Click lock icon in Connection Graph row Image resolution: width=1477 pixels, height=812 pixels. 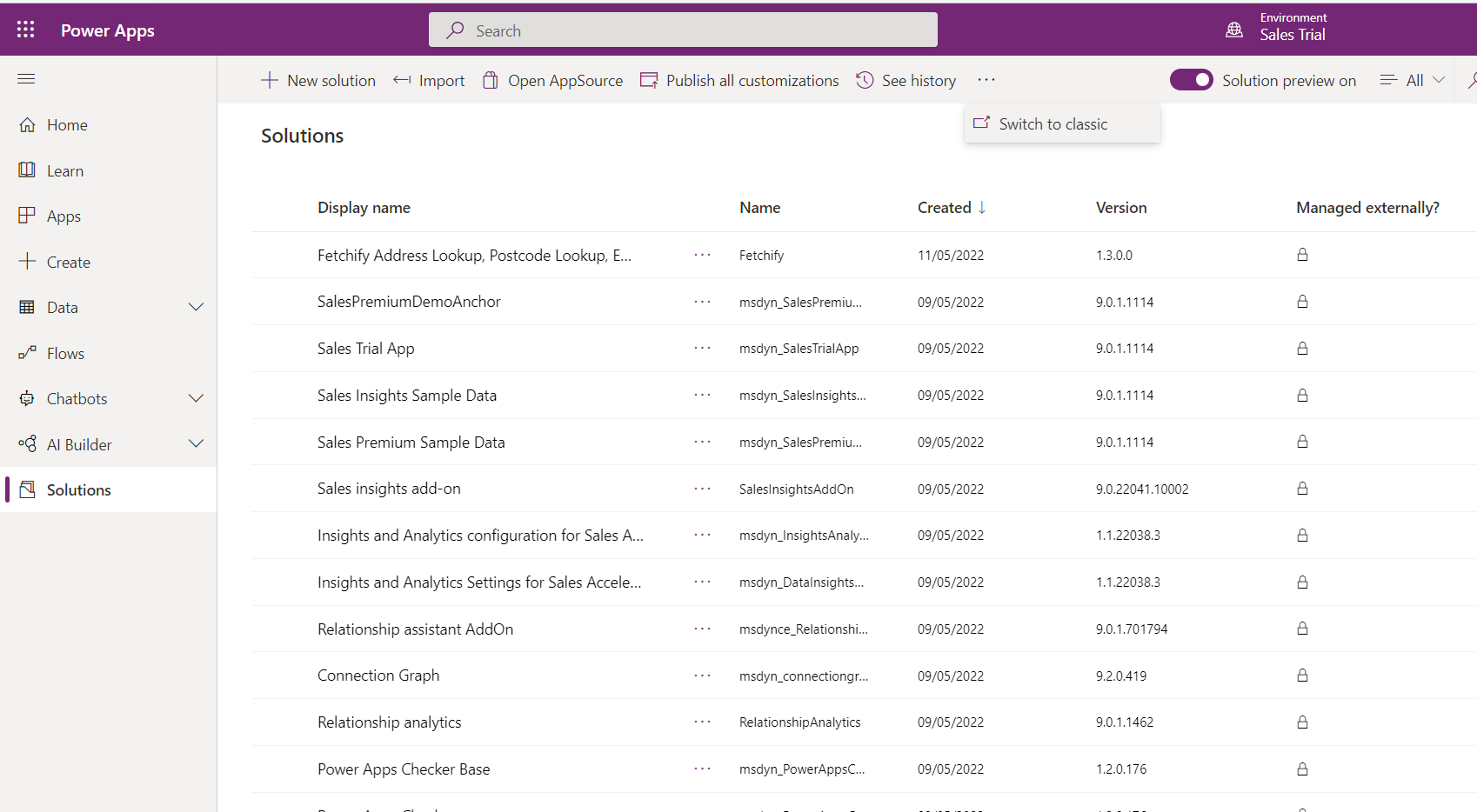click(1302, 676)
